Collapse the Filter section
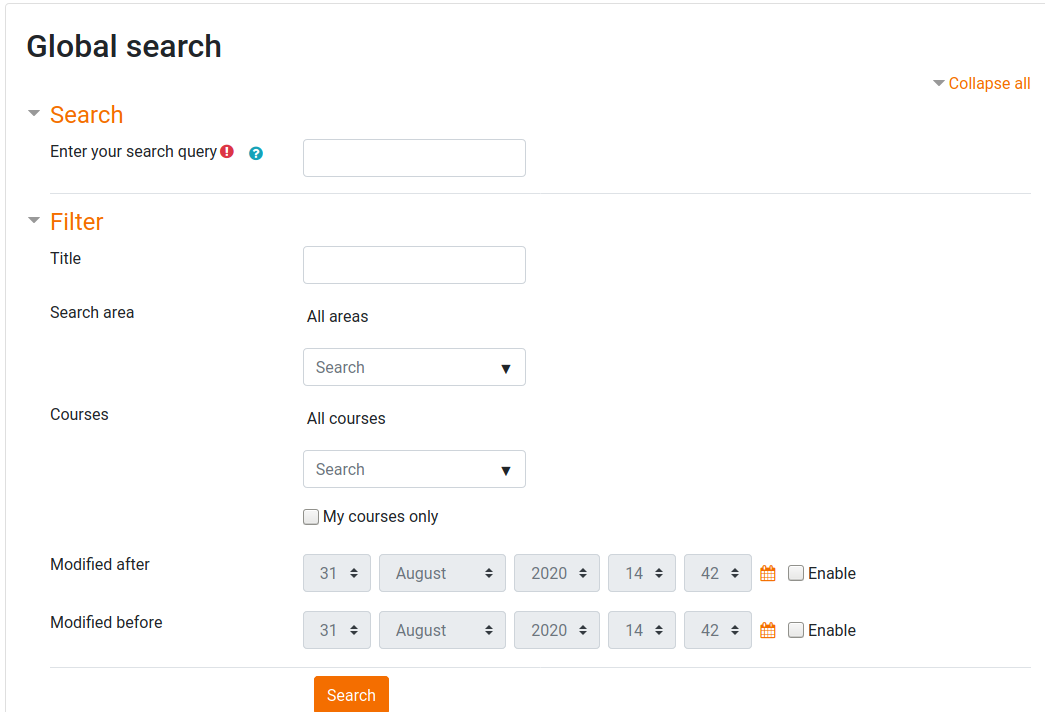The image size is (1045, 712). pos(34,221)
